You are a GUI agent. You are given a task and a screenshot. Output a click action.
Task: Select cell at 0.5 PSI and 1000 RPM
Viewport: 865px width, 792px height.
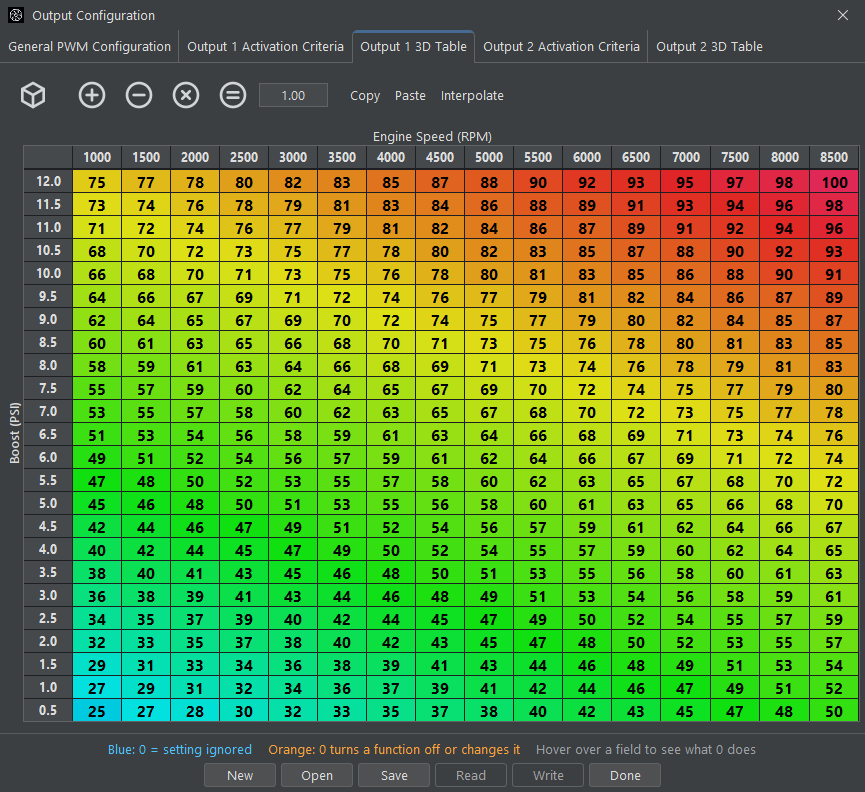pyautogui.click(x=97, y=711)
